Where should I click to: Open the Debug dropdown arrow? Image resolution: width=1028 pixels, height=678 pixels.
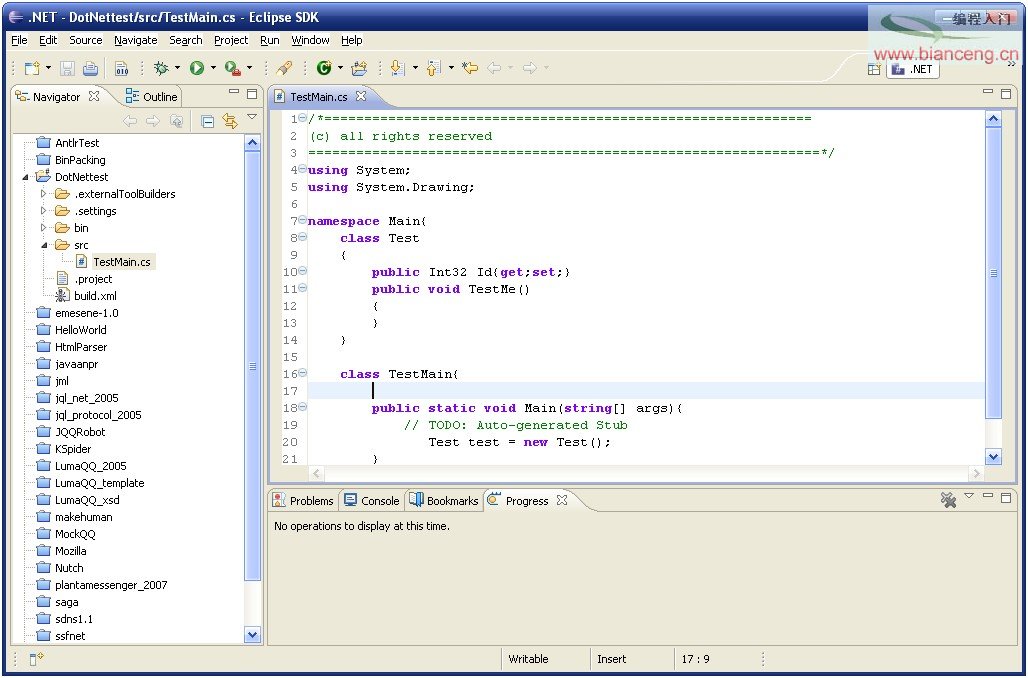pyautogui.click(x=177, y=68)
